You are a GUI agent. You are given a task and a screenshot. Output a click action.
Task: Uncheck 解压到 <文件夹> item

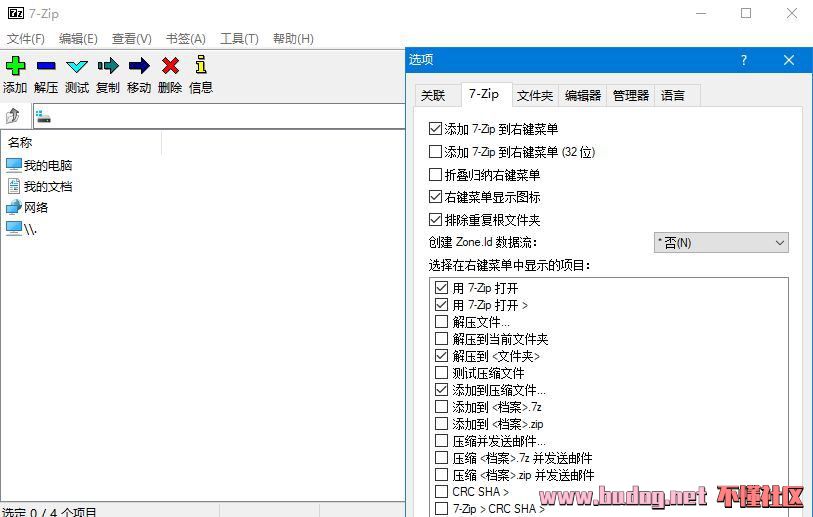pyautogui.click(x=441, y=356)
